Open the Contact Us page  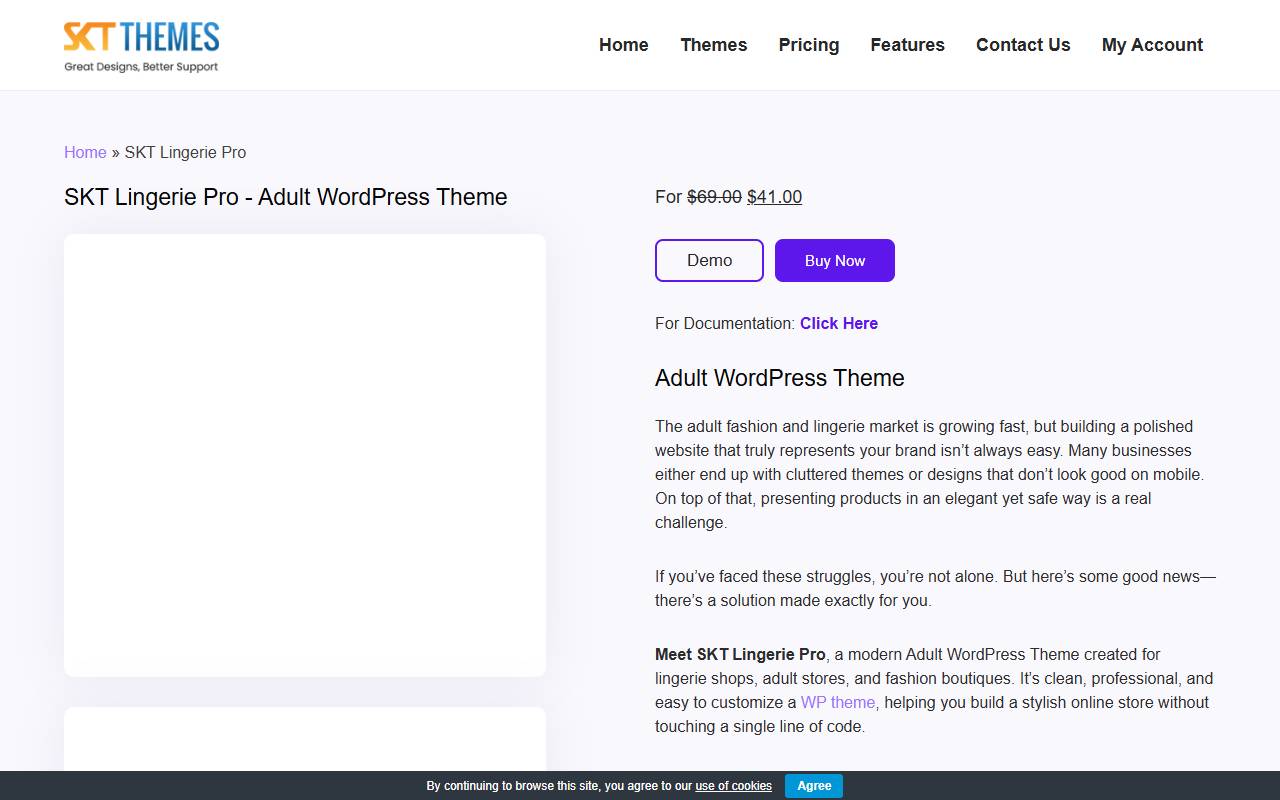[1023, 45]
